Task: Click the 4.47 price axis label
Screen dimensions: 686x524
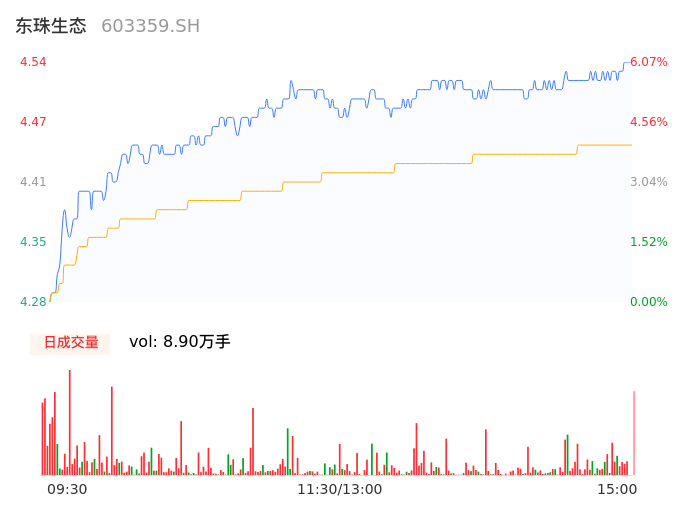Action: (x=33, y=122)
